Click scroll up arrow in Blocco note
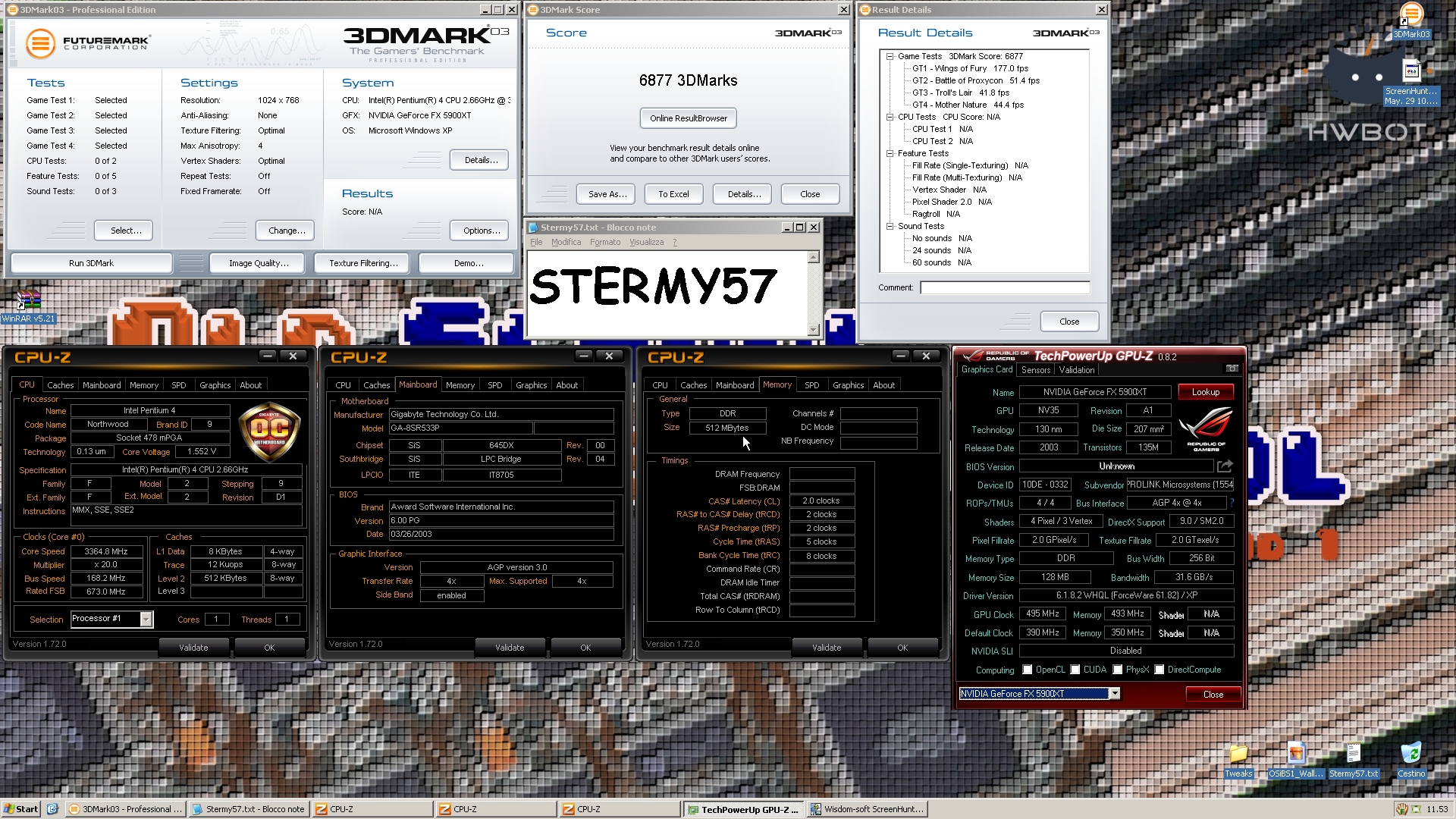Image resolution: width=1456 pixels, height=819 pixels. pos(814,257)
